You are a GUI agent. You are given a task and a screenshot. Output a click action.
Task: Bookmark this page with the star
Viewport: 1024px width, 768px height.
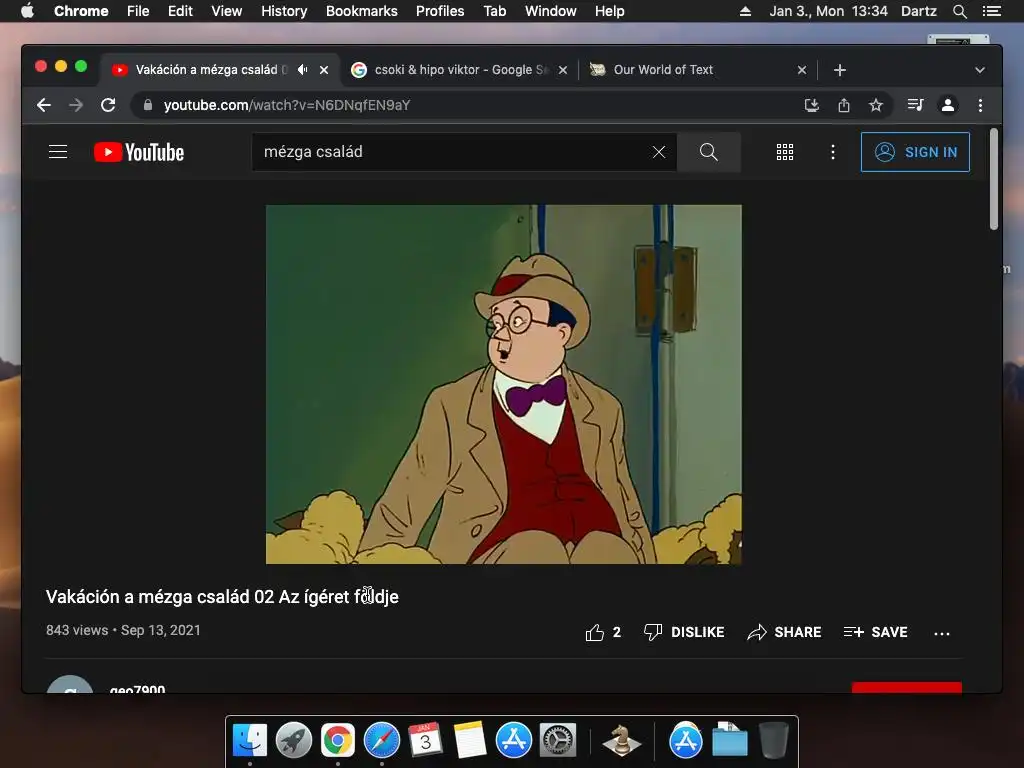876,105
